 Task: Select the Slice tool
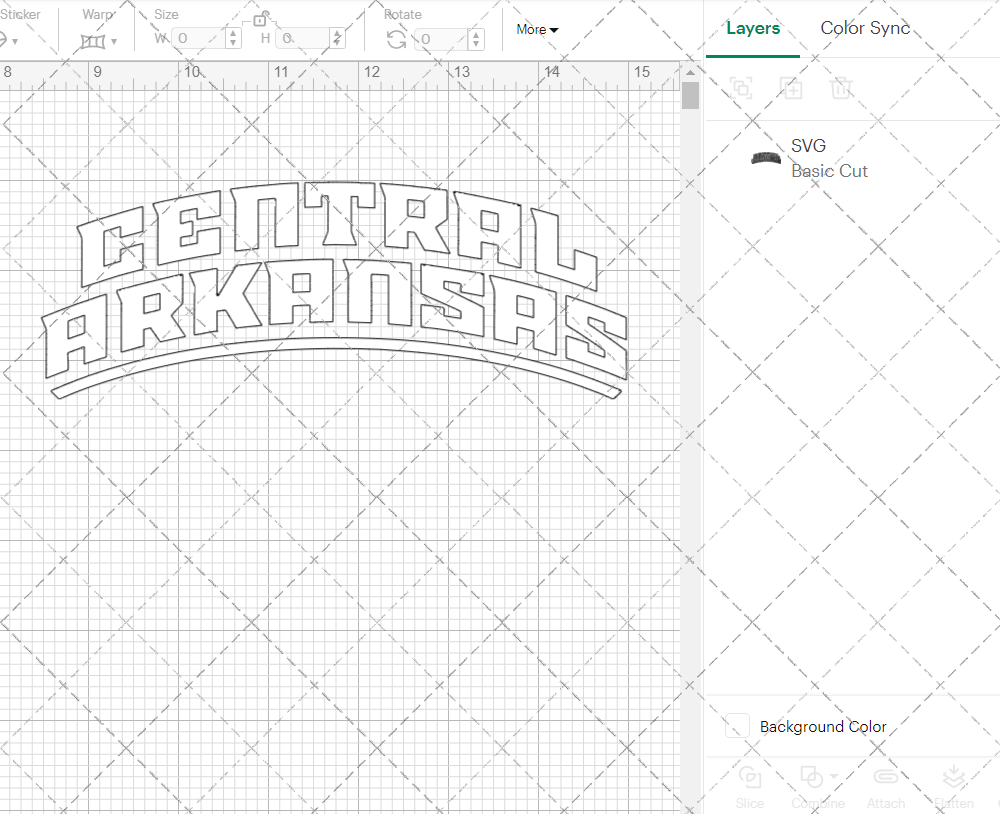pos(750,785)
